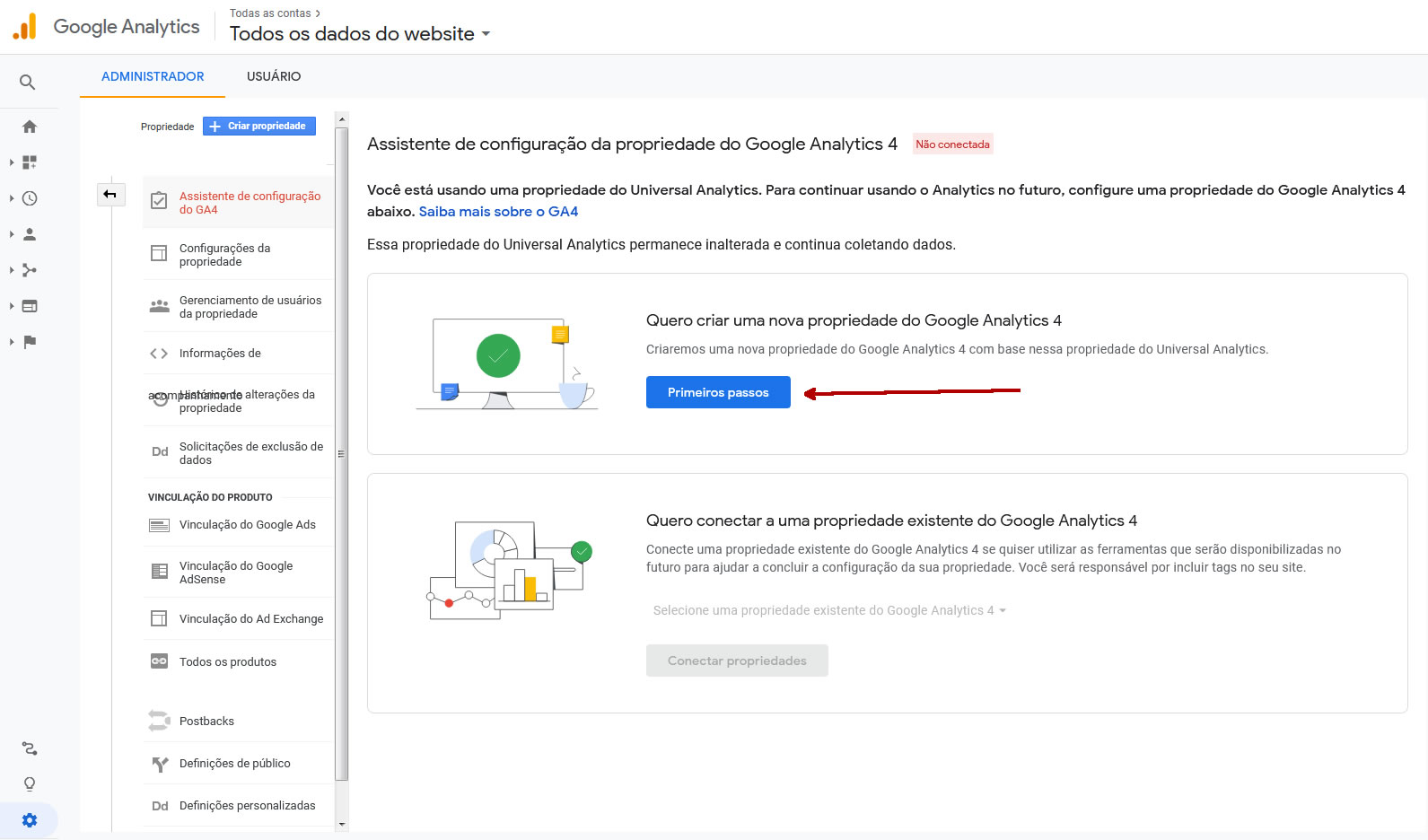The image size is (1428, 840).
Task: Click the Primeiros passos button
Action: [718, 392]
